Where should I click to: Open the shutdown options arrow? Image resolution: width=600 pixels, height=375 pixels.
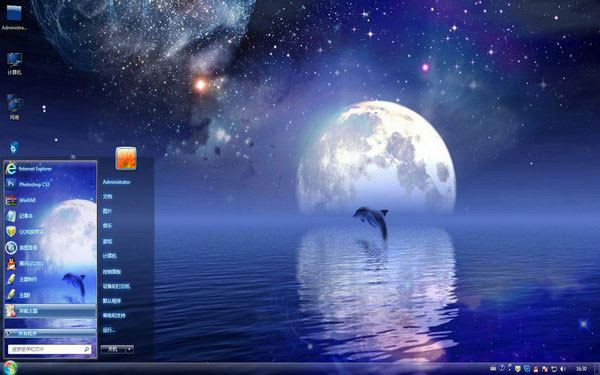coord(129,349)
